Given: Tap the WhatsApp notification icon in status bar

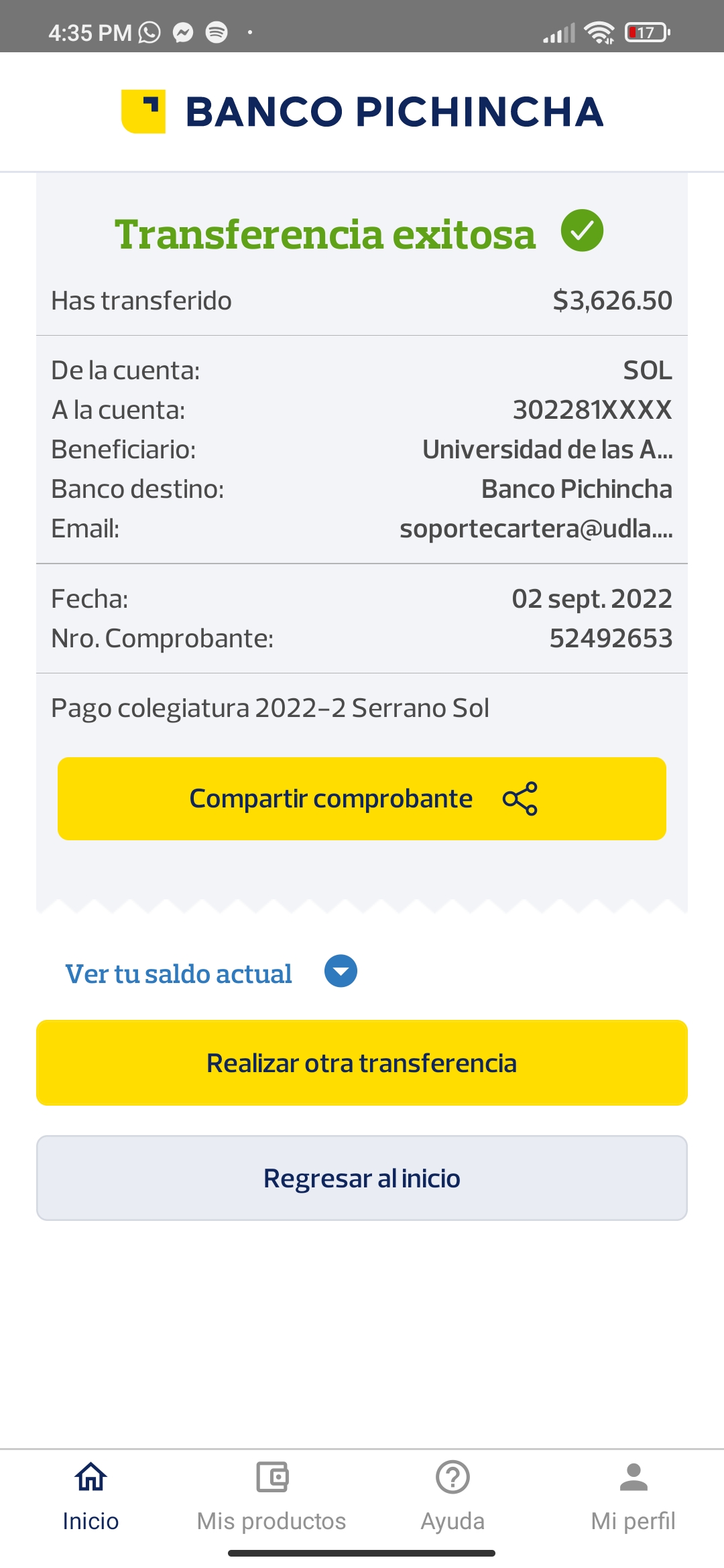Looking at the screenshot, I should pos(149,32).
